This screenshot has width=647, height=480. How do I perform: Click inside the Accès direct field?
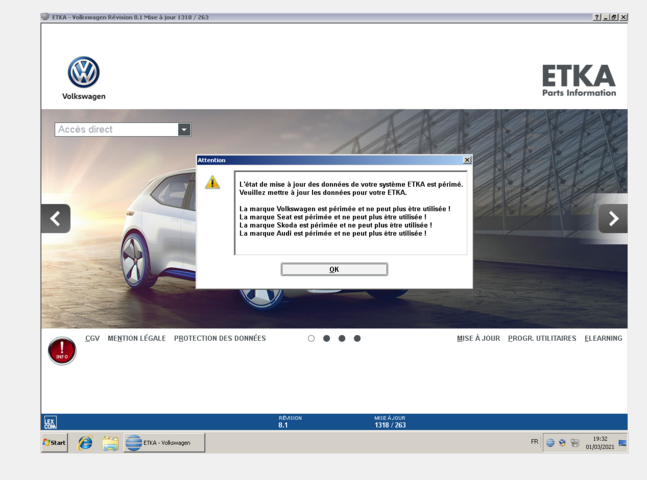pyautogui.click(x=117, y=130)
